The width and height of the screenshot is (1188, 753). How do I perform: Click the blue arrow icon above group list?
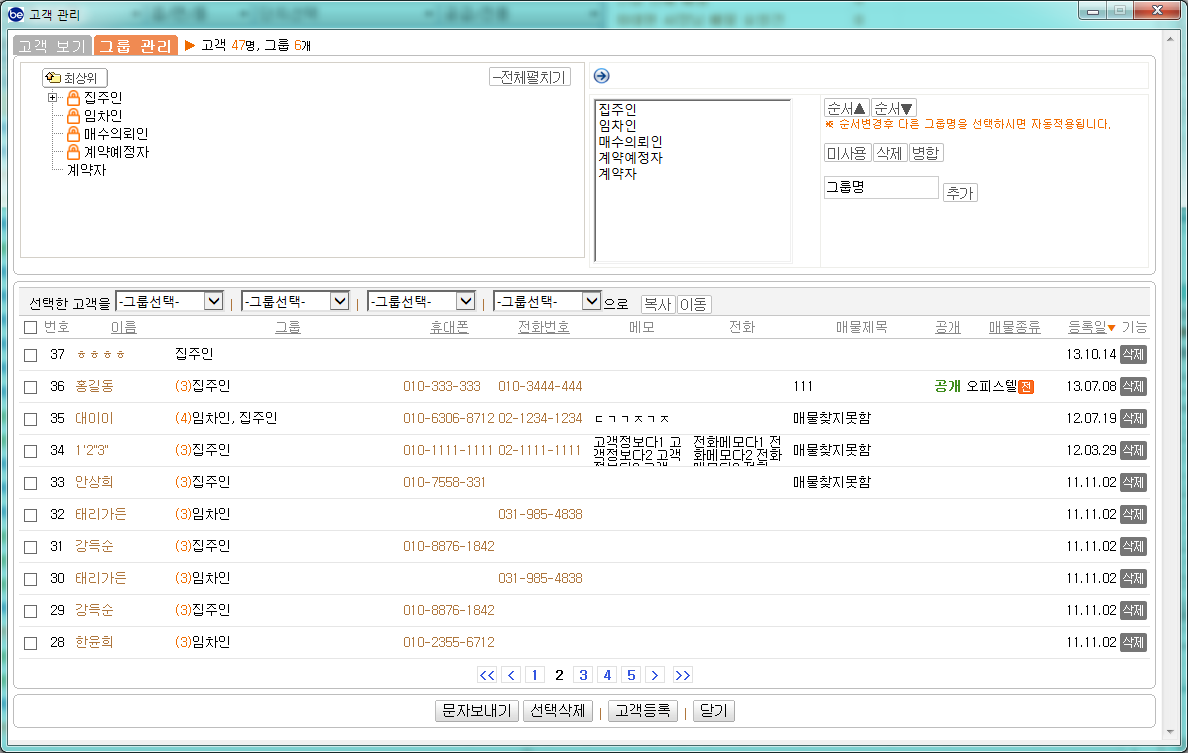tap(602, 76)
